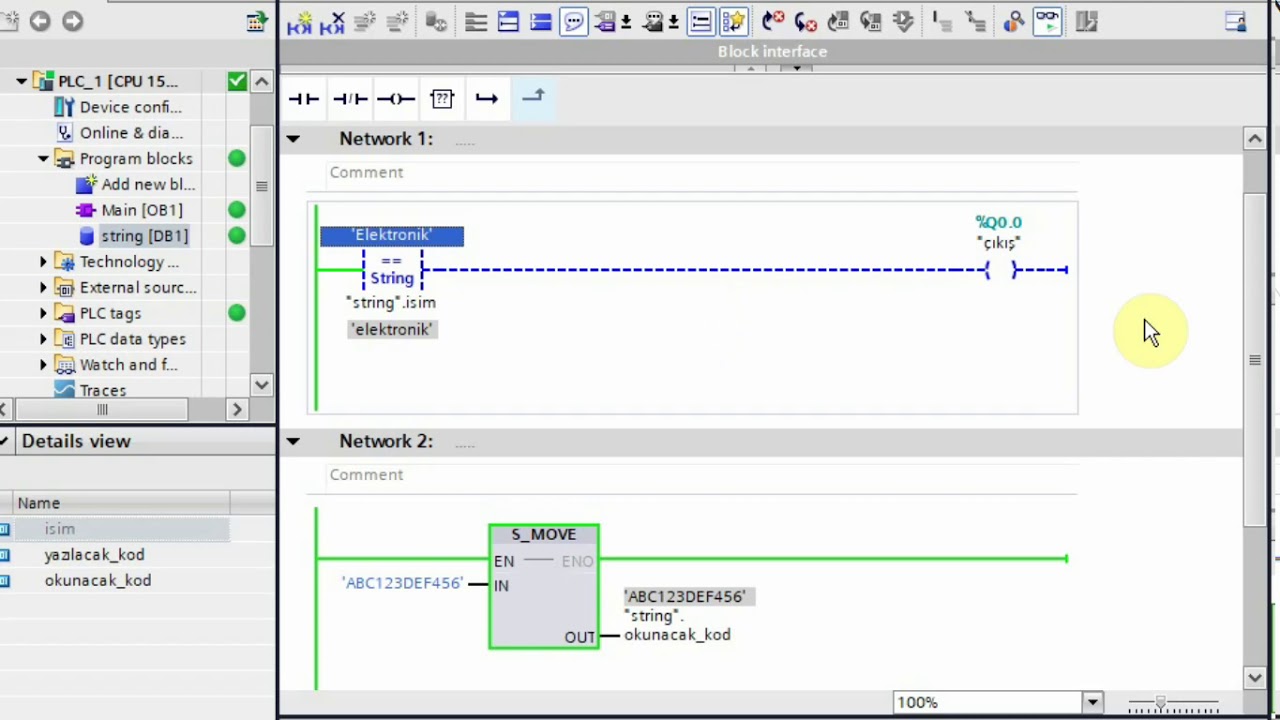The width and height of the screenshot is (1280, 720).
Task: Click the 'ABC123DEF456' IN input value
Action: [x=403, y=583]
